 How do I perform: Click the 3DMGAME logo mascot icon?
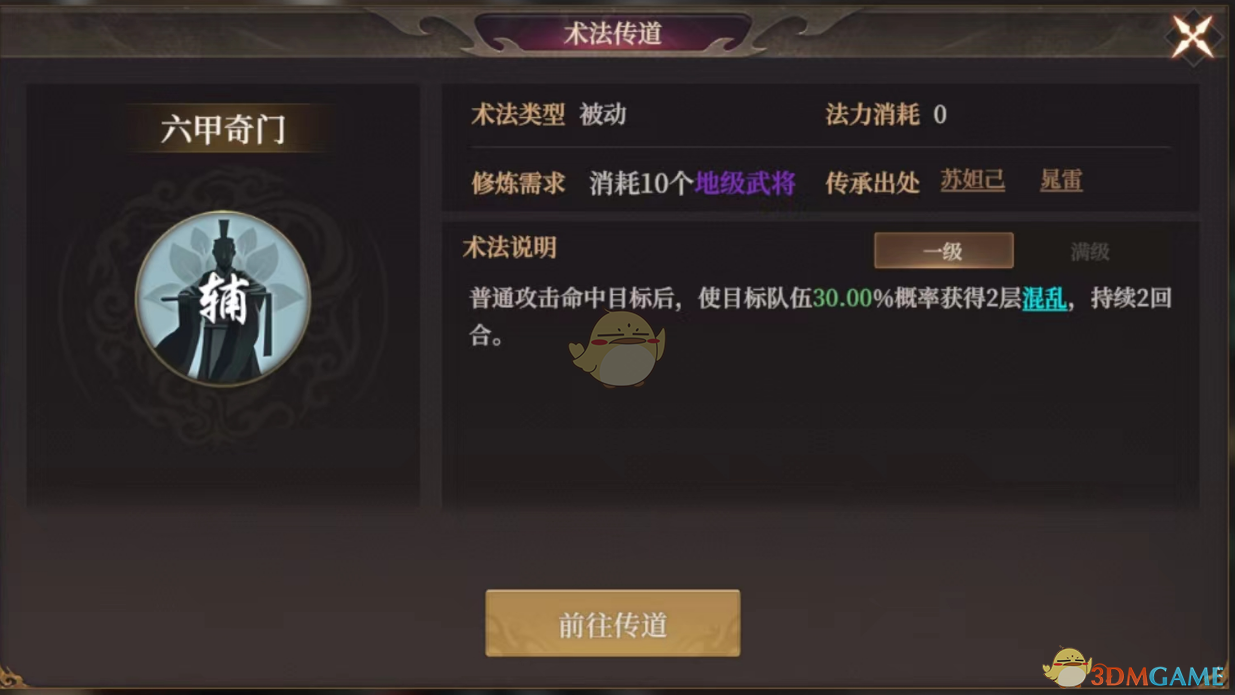(x=1066, y=668)
